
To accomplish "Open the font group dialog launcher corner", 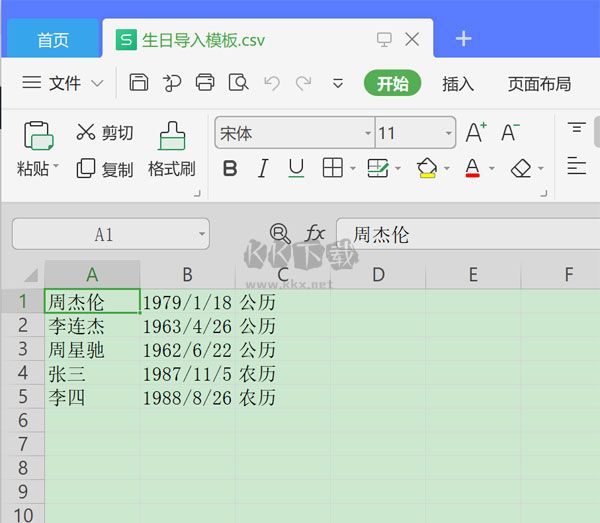I will click(544, 194).
